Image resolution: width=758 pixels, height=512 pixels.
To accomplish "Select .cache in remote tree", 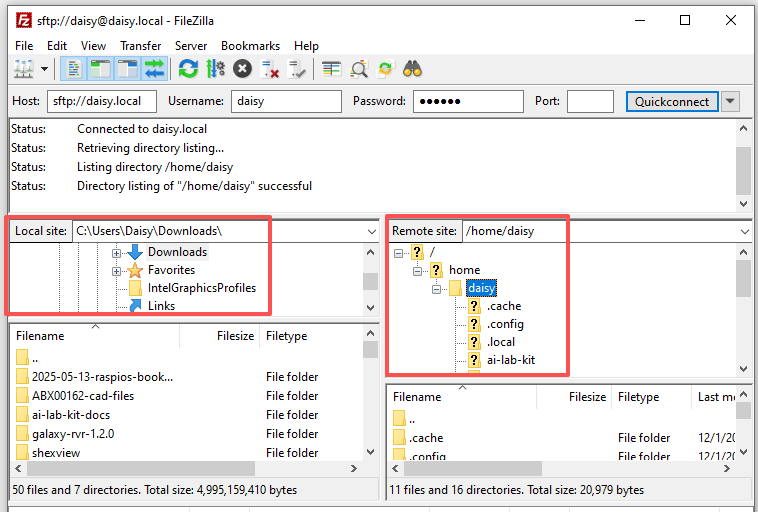I will coord(504,306).
